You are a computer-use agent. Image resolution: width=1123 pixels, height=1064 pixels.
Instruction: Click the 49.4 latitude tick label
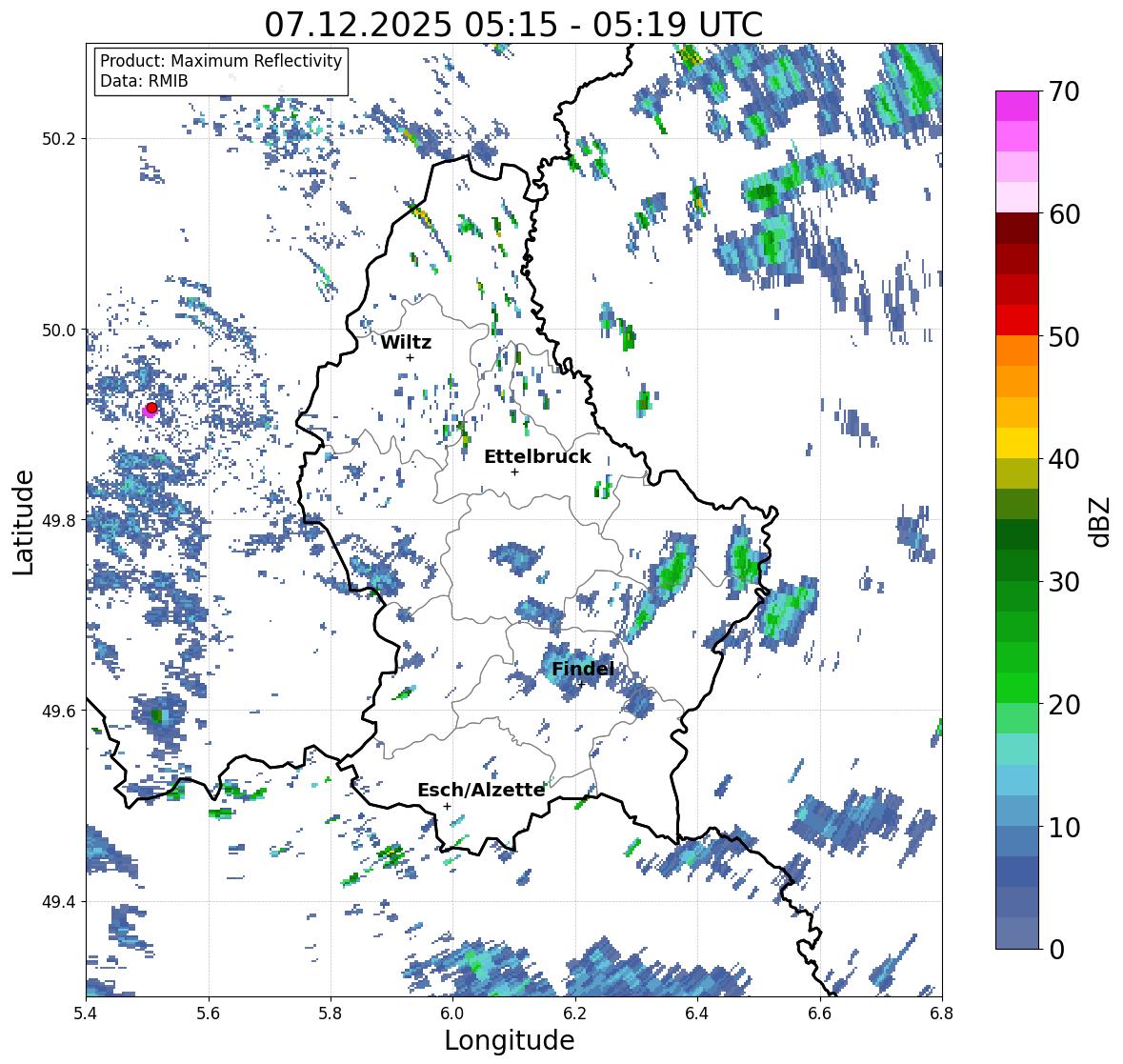pos(59,902)
